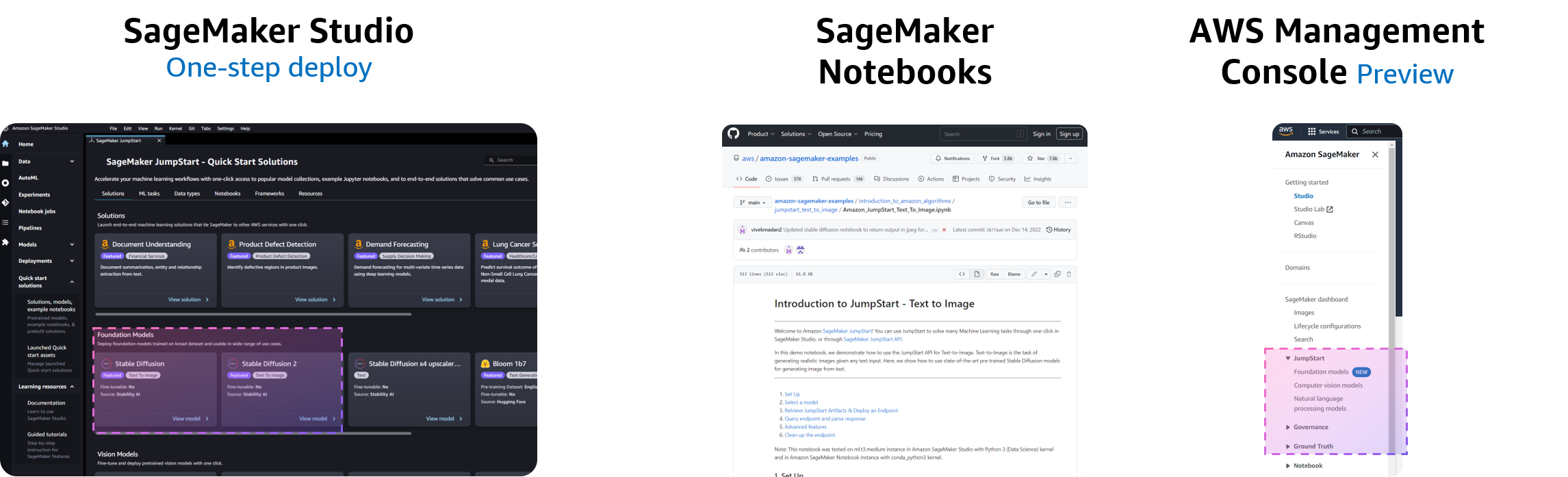This screenshot has width=1568, height=477.
Task: Click the extensions puzzle piece icon
Action: [5, 242]
